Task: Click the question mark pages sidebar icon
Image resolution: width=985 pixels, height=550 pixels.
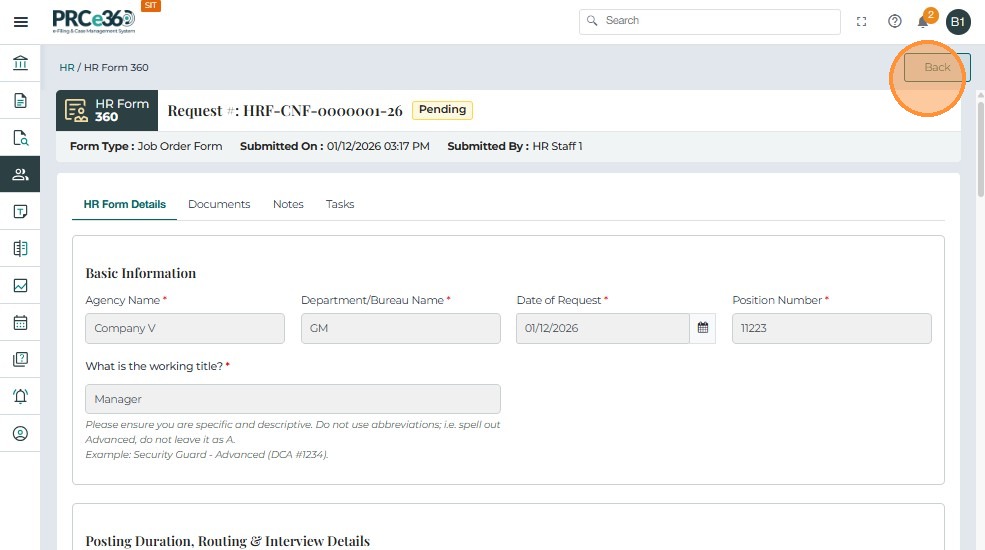Action: pos(20,359)
